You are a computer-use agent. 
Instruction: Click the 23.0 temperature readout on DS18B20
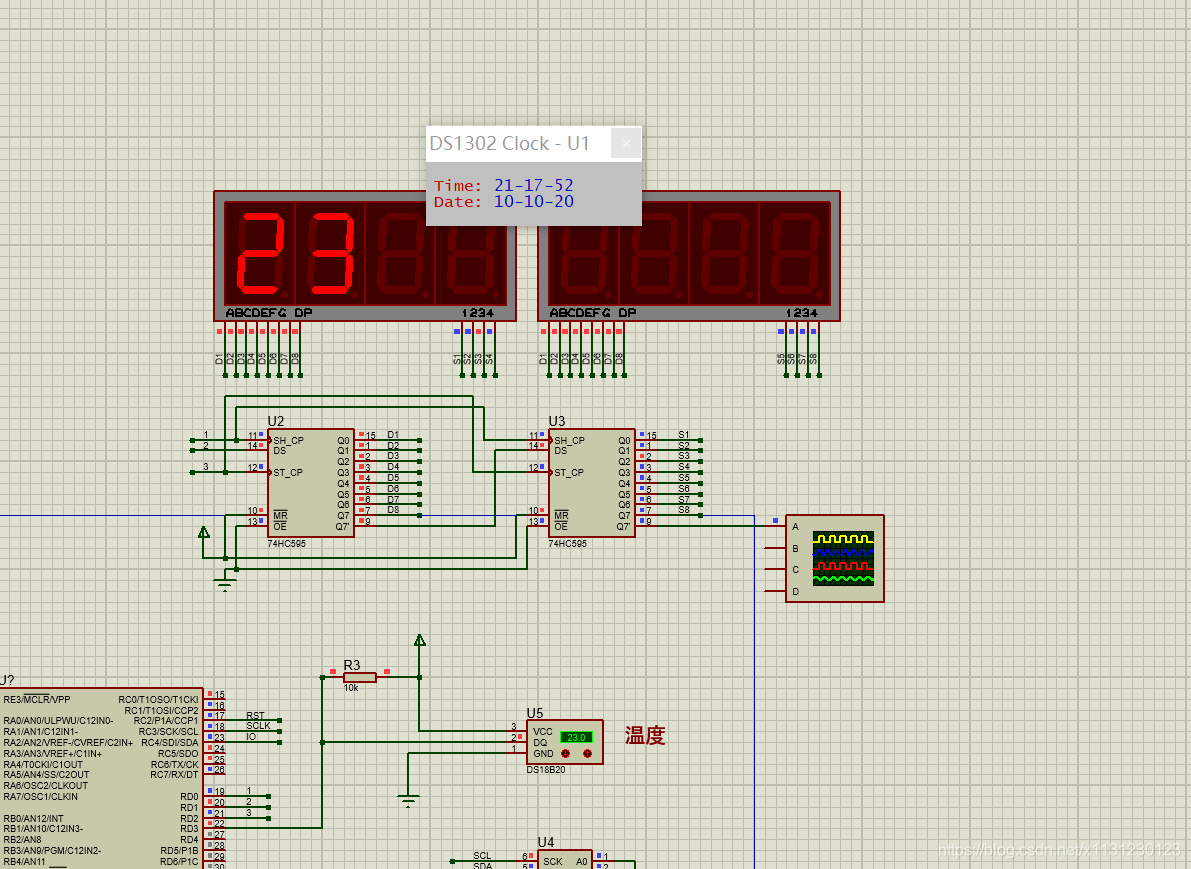tap(576, 737)
